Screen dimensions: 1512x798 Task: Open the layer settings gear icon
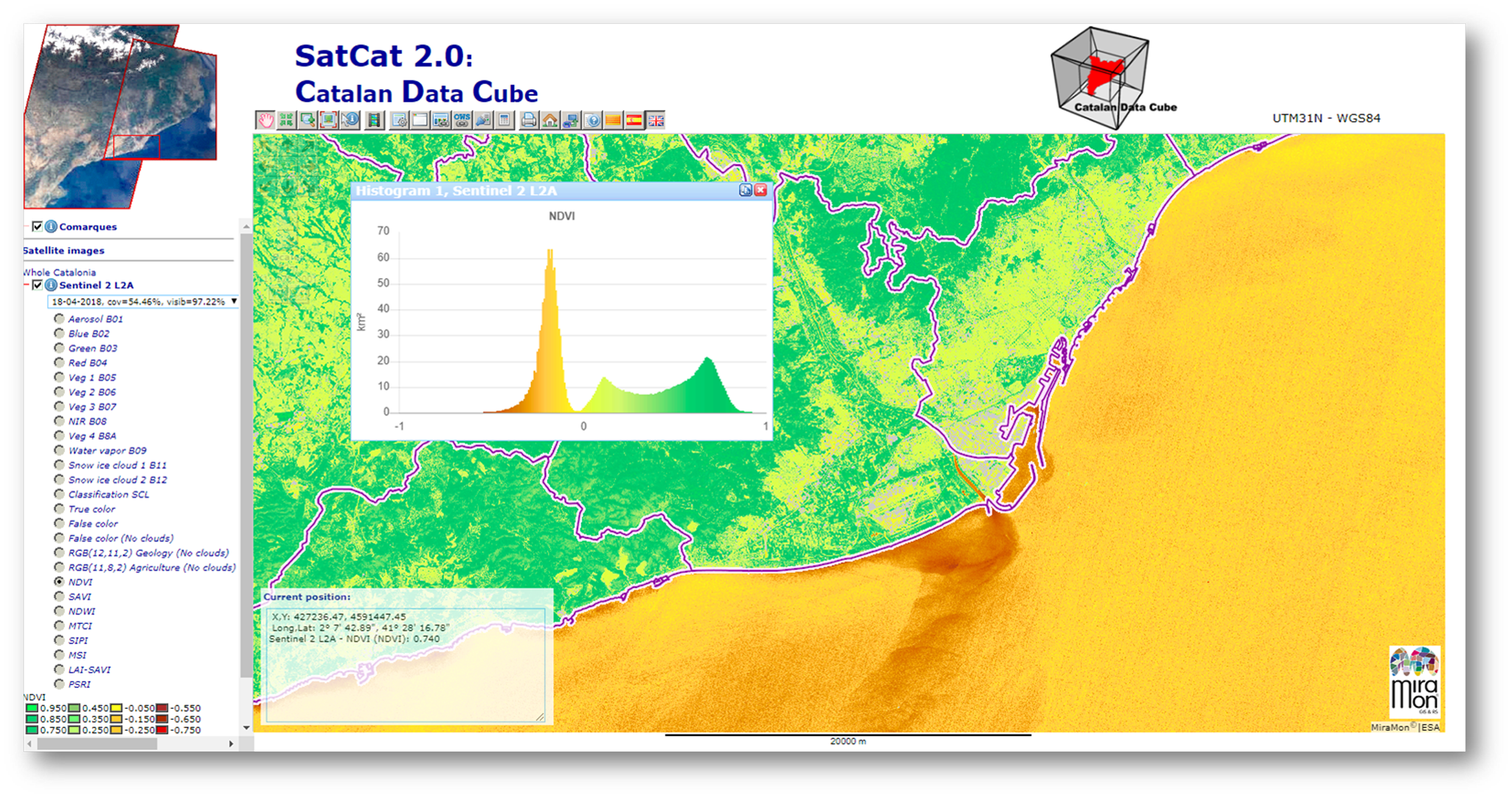pos(399,120)
